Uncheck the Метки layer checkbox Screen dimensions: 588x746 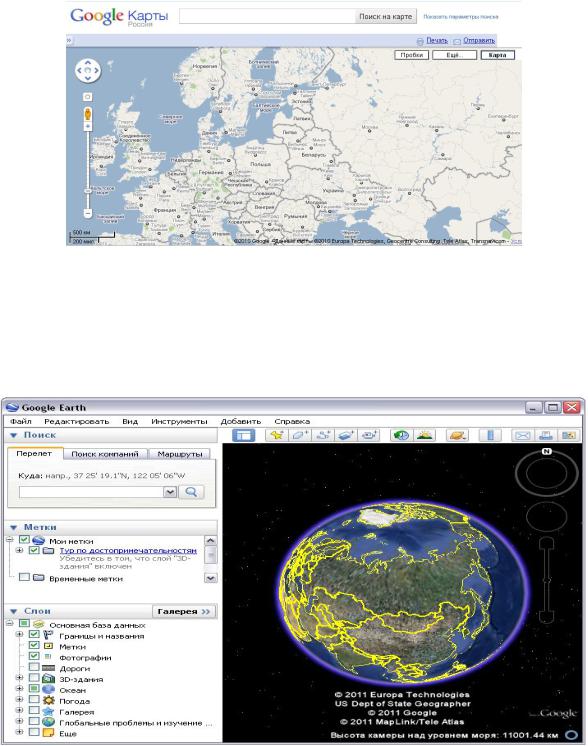34,645
